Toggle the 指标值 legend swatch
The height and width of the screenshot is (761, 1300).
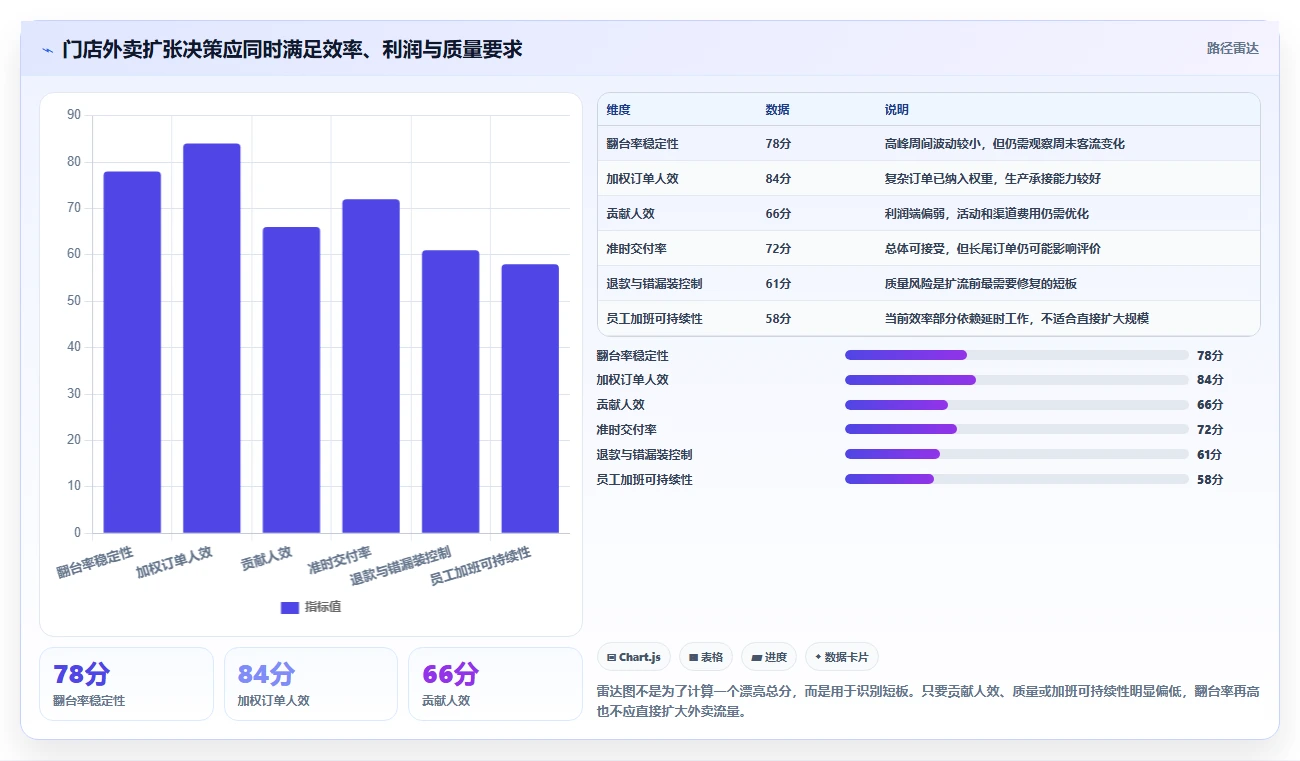pos(290,607)
